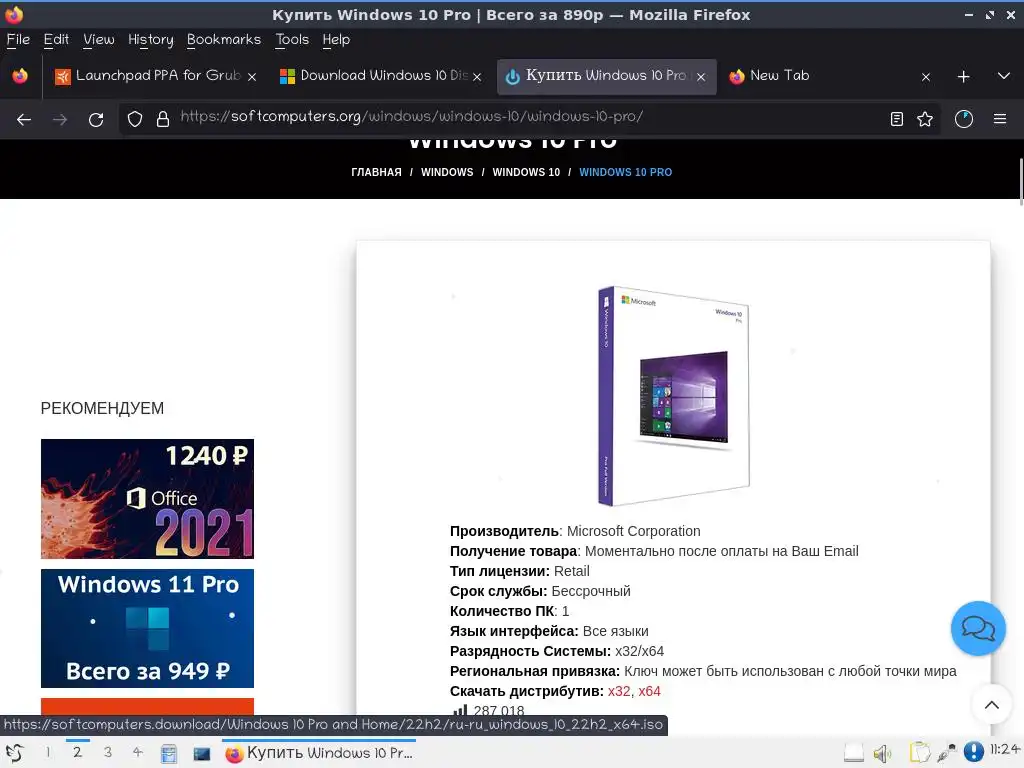Image resolution: width=1024 pixels, height=768 pixels.
Task: Bookmark this page with the star
Action: coord(925,119)
